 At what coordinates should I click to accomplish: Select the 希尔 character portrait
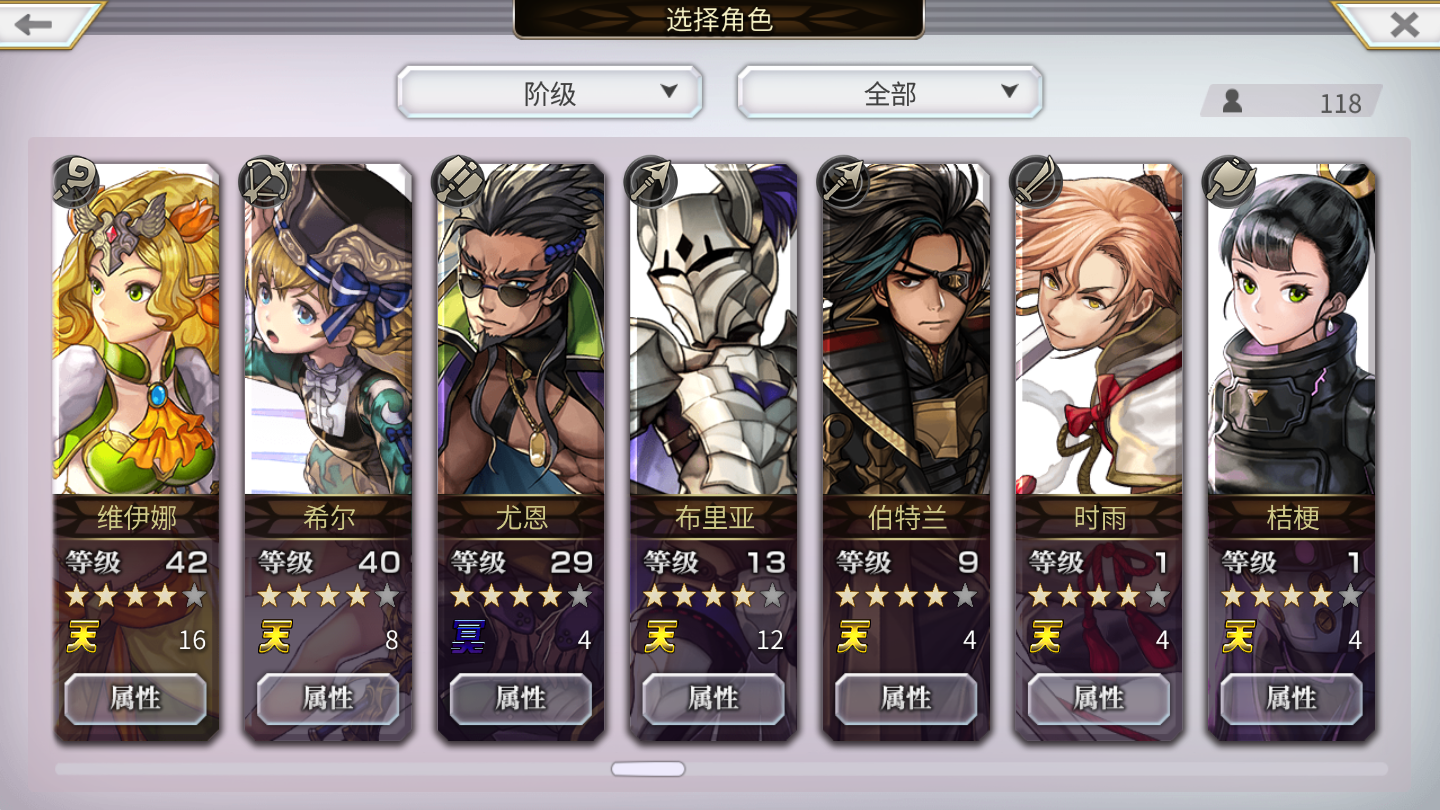click(x=328, y=329)
